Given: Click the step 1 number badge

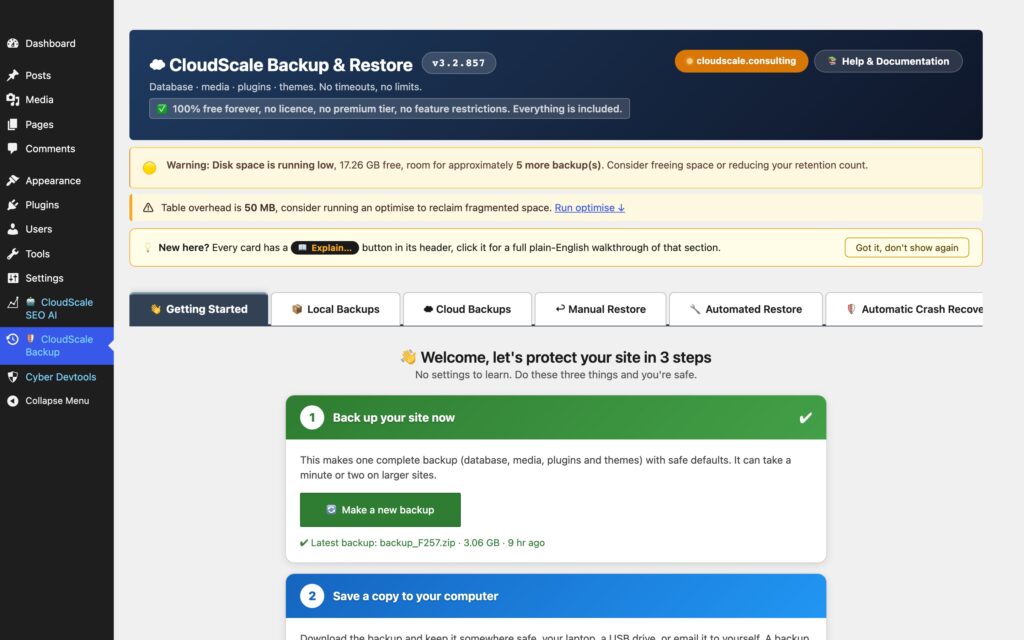Looking at the screenshot, I should click(312, 417).
